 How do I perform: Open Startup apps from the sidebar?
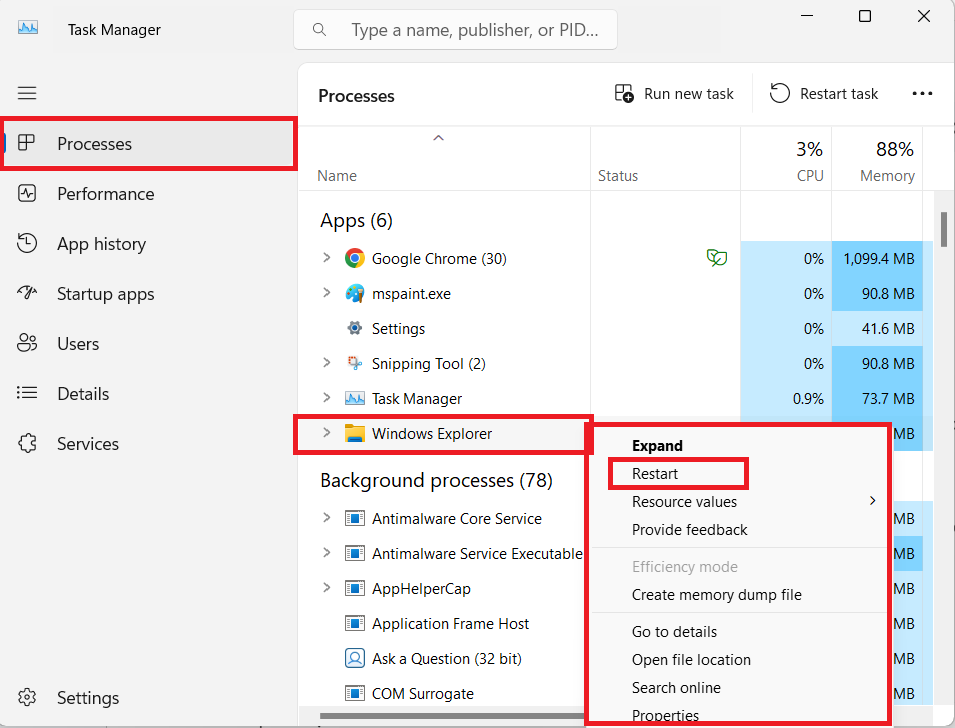click(x=27, y=293)
